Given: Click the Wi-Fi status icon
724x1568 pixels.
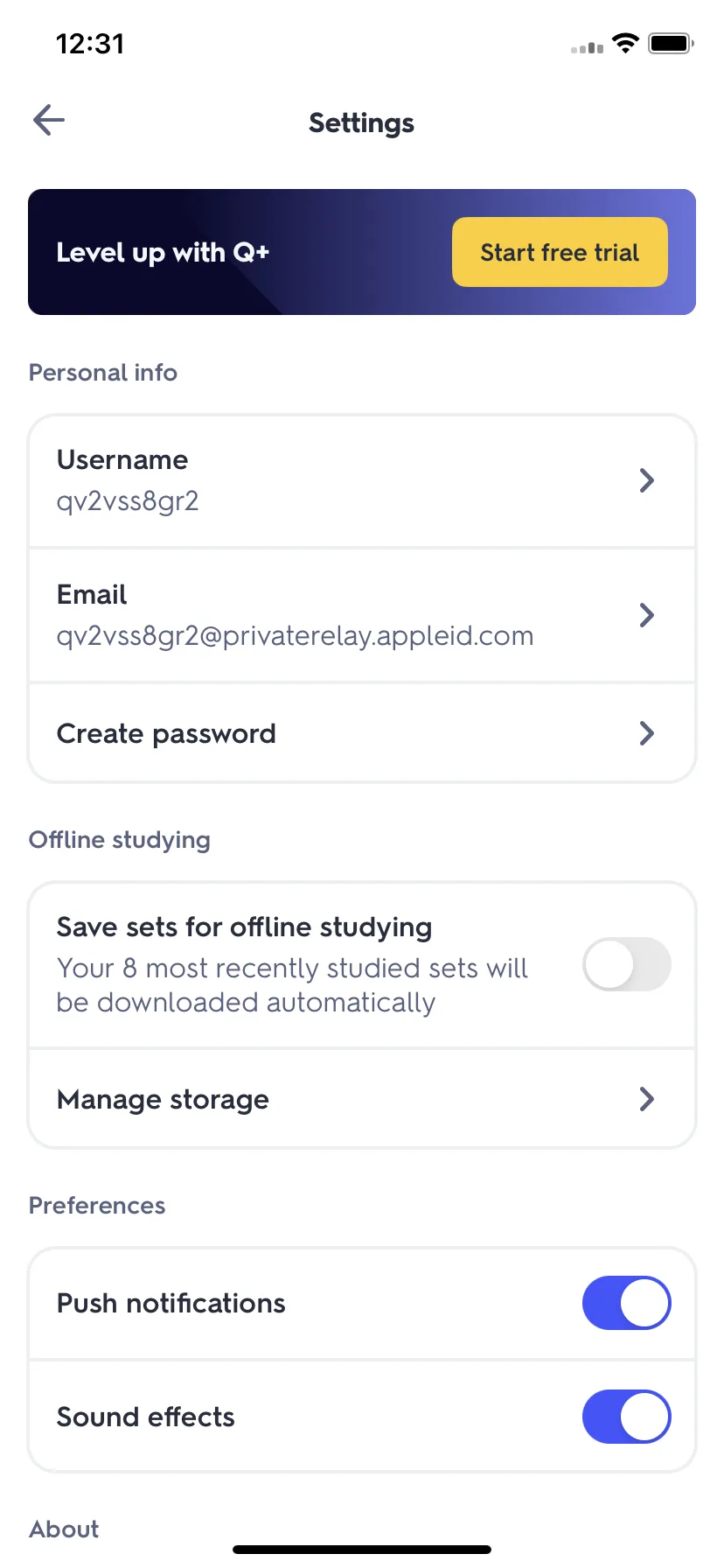Looking at the screenshot, I should pos(625,43).
